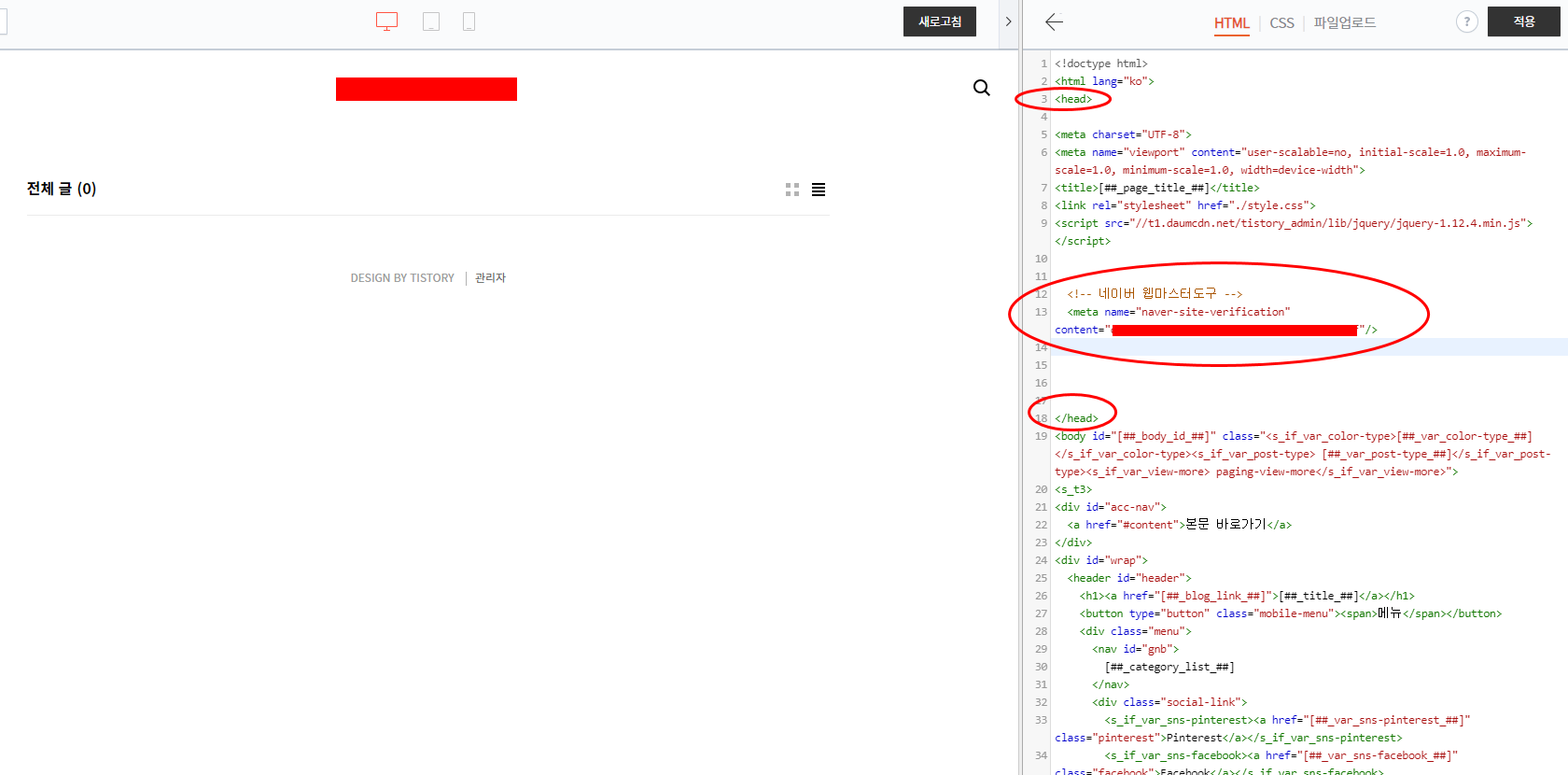Click the stylesheet link ./style.css line
The image size is (1568, 775).
coord(1185,205)
